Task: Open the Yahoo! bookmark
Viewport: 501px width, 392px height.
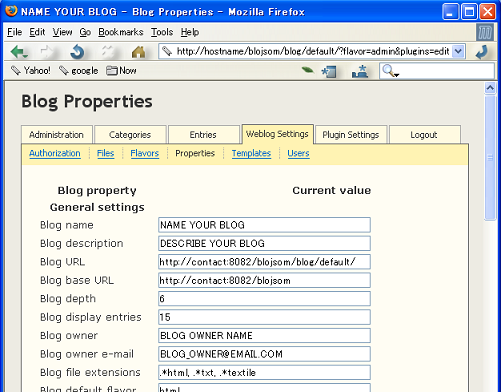Action: coord(31,71)
